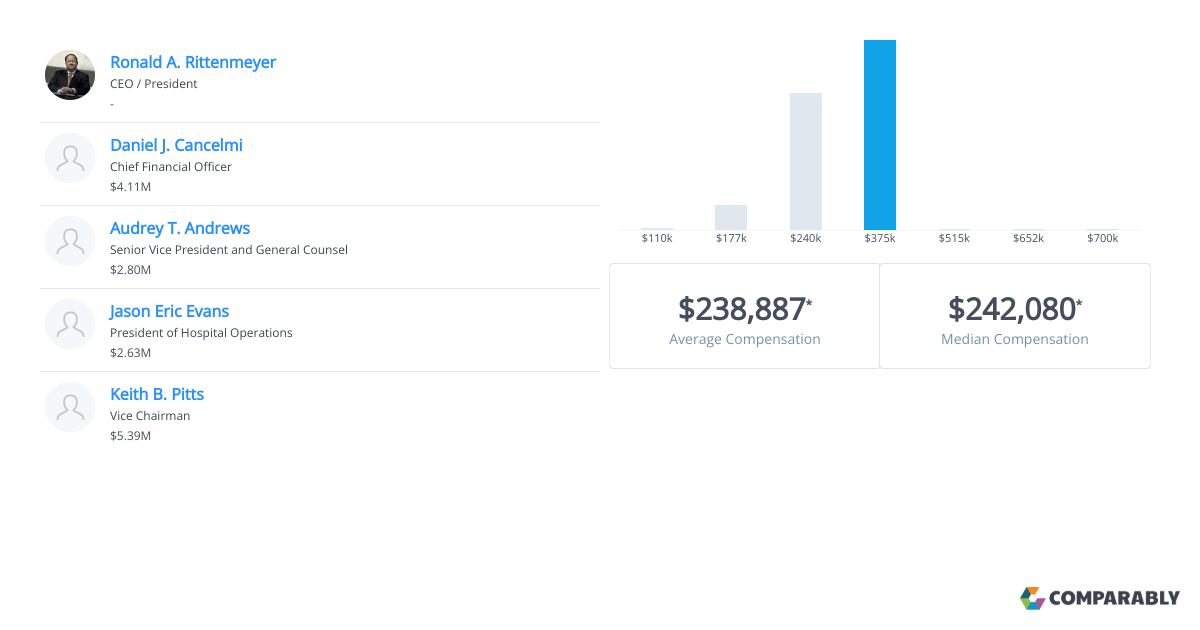This screenshot has height=630, width=1200.
Task: Click the $110k axis label
Action: pyautogui.click(x=657, y=238)
